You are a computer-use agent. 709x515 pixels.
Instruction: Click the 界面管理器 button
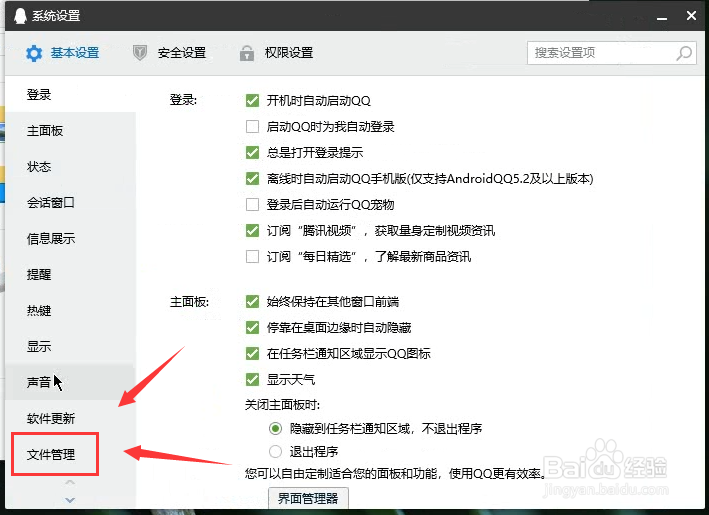pos(308,498)
